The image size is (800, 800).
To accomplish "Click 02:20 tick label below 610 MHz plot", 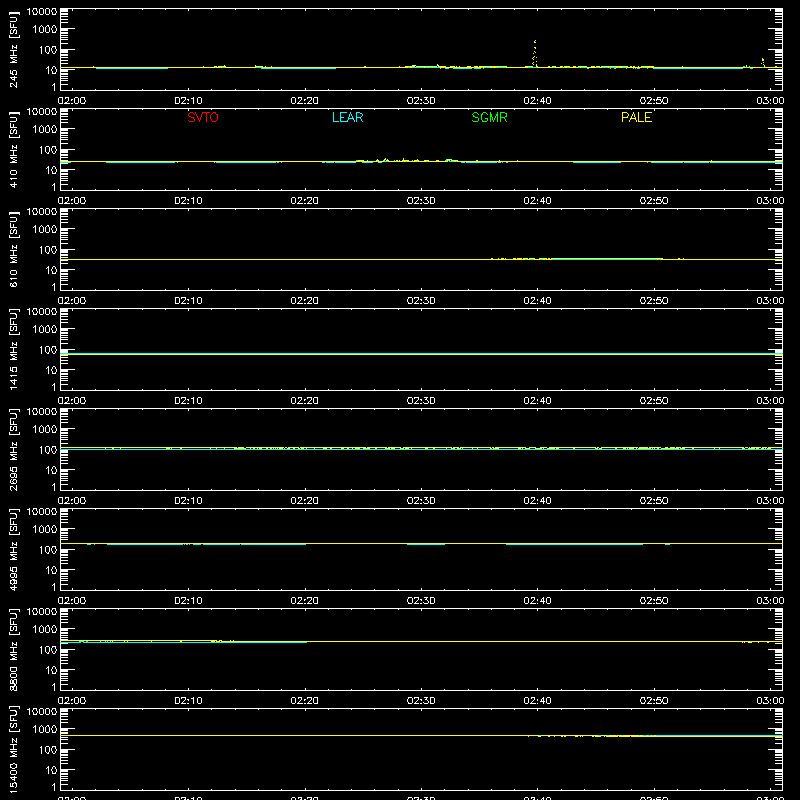I will 305,301.
